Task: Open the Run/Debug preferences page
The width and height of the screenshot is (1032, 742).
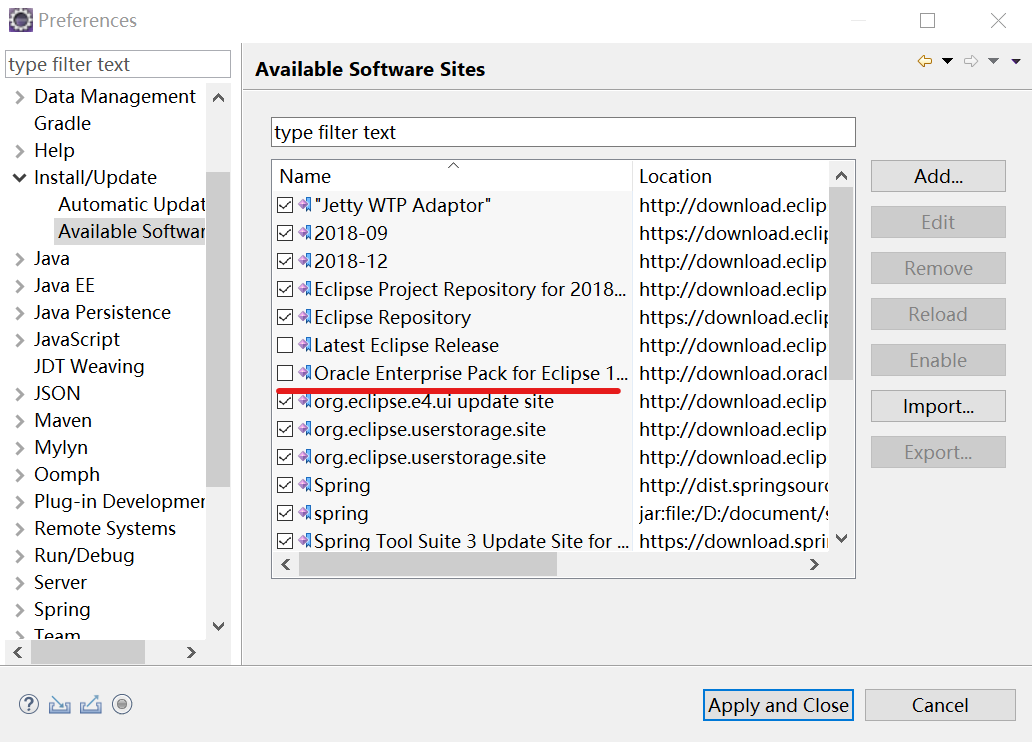Action: (84, 555)
